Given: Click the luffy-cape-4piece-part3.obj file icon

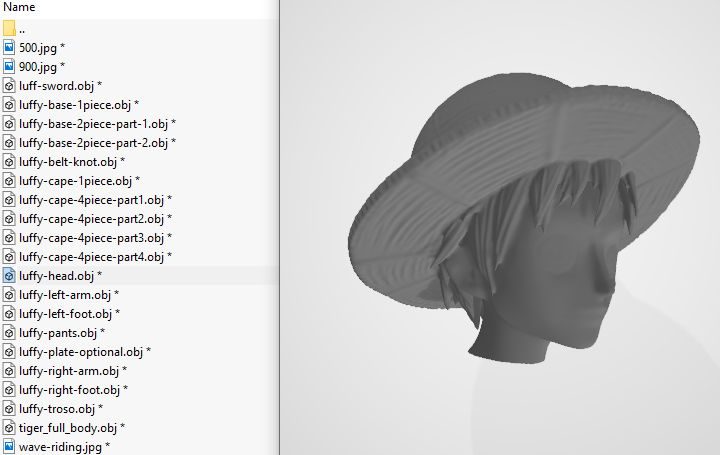Looking at the screenshot, I should click(x=9, y=238).
